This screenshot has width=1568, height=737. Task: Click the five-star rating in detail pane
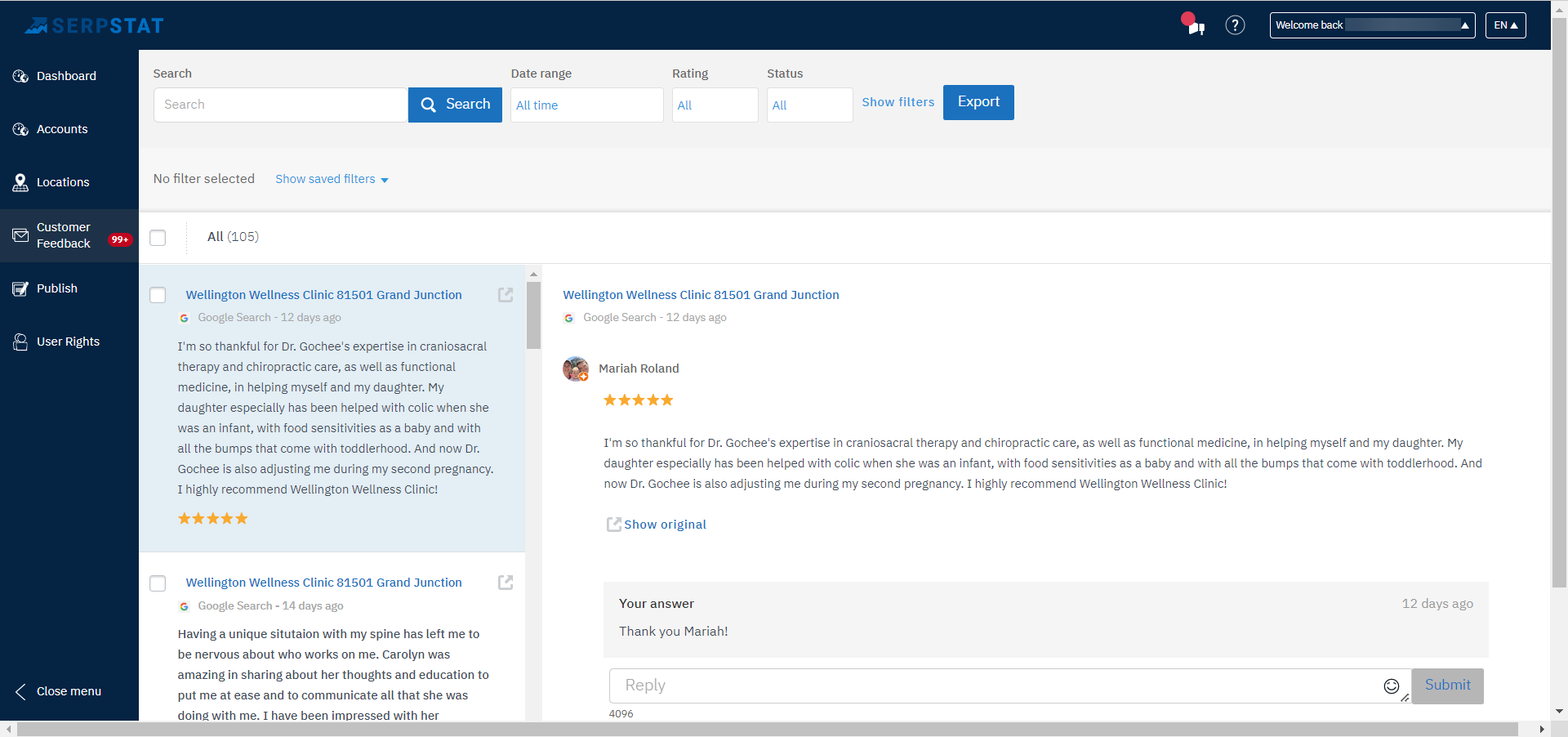pos(638,400)
